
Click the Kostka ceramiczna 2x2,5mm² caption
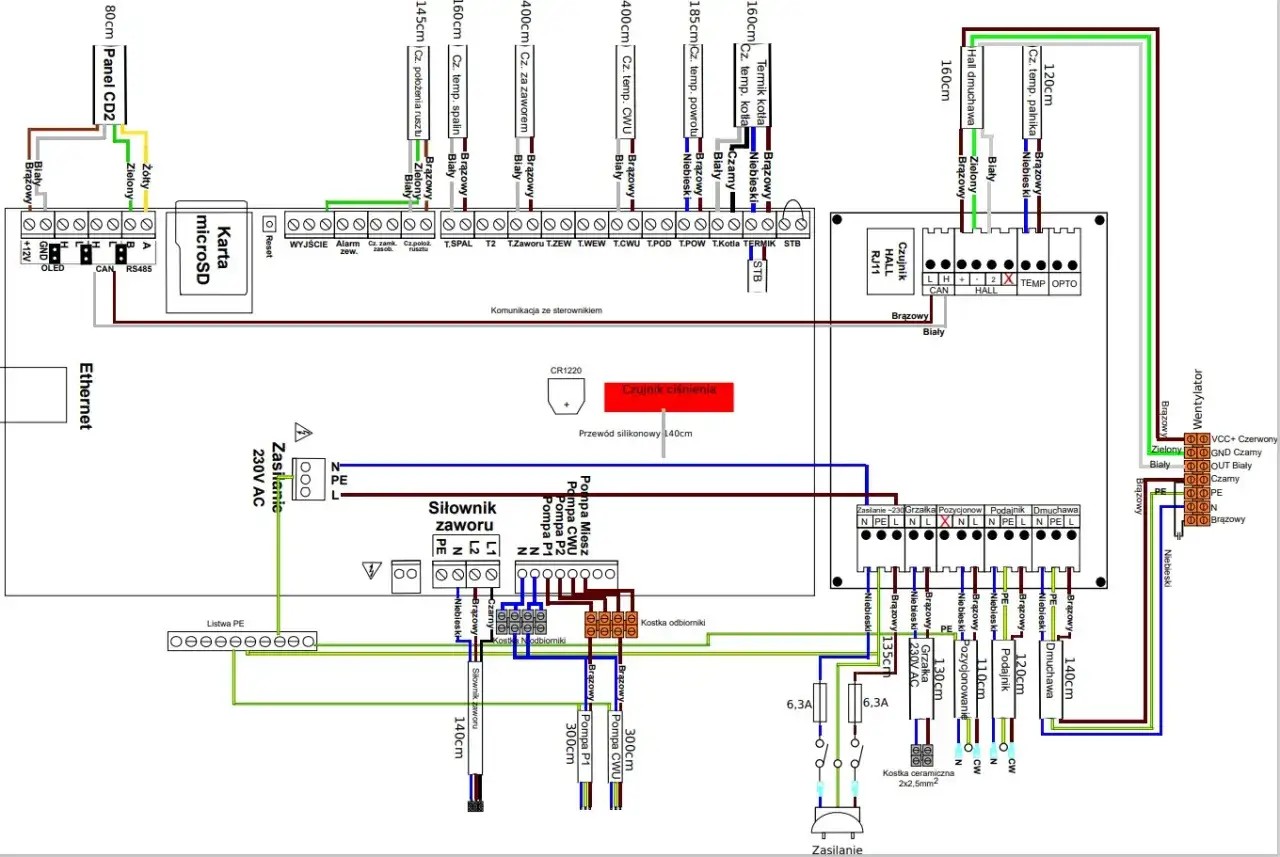pyautogui.click(x=919, y=777)
